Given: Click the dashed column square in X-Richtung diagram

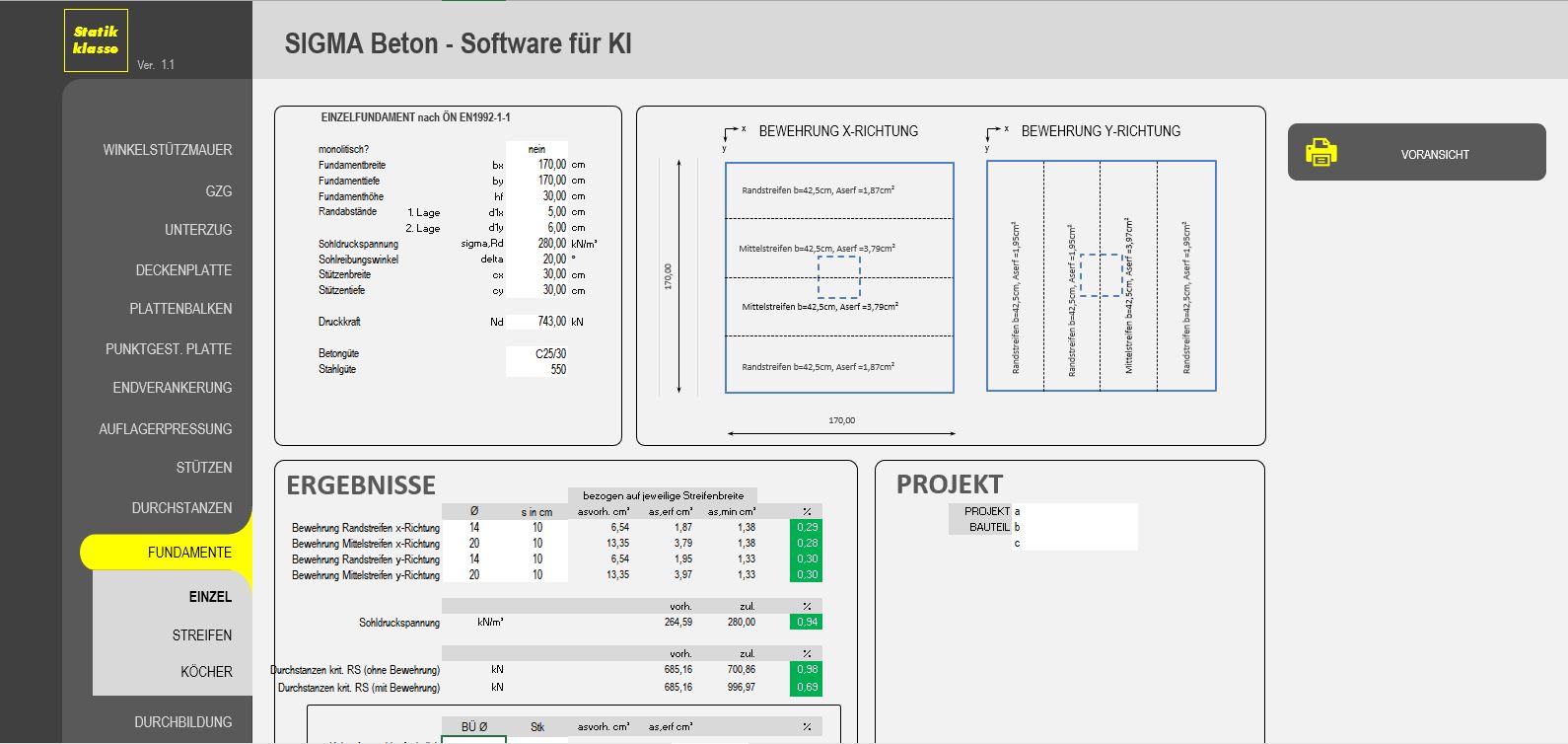Looking at the screenshot, I should [838, 277].
